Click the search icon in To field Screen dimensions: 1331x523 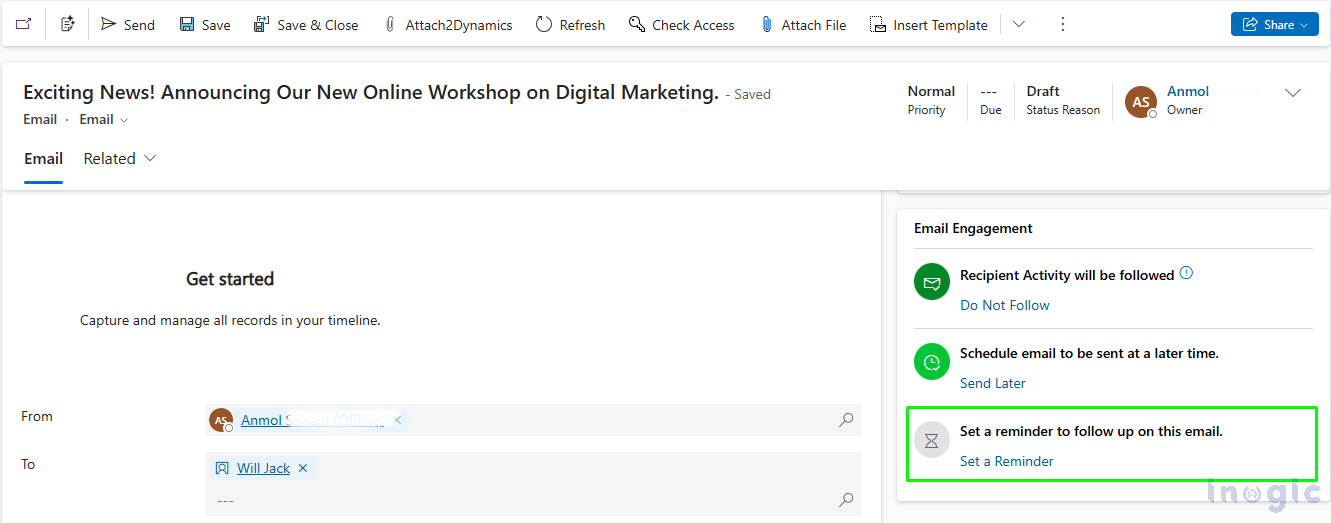coord(846,499)
